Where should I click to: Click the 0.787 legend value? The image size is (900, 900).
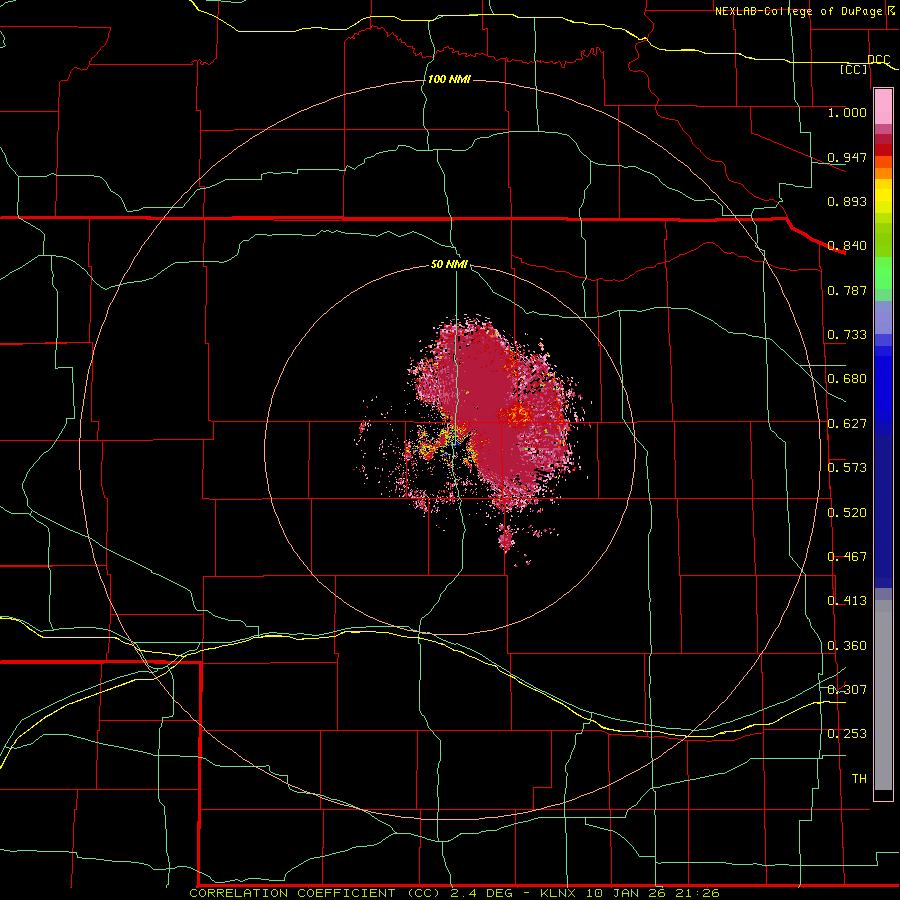point(847,290)
